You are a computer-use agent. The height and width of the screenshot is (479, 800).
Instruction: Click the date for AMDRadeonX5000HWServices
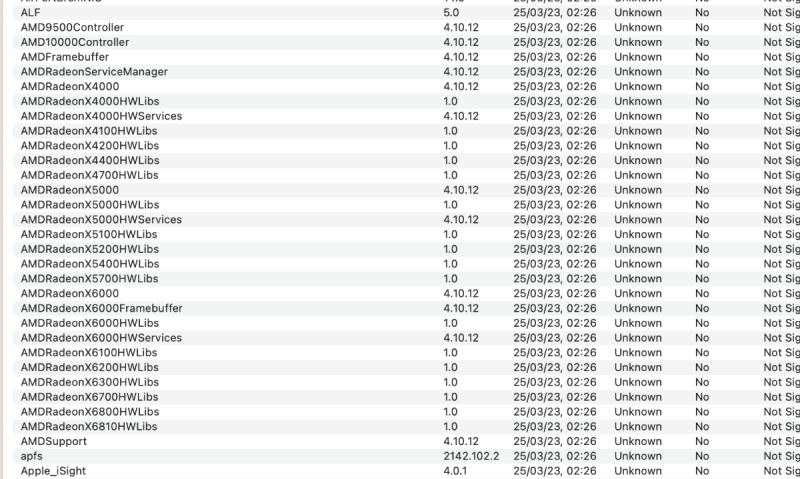555,219
